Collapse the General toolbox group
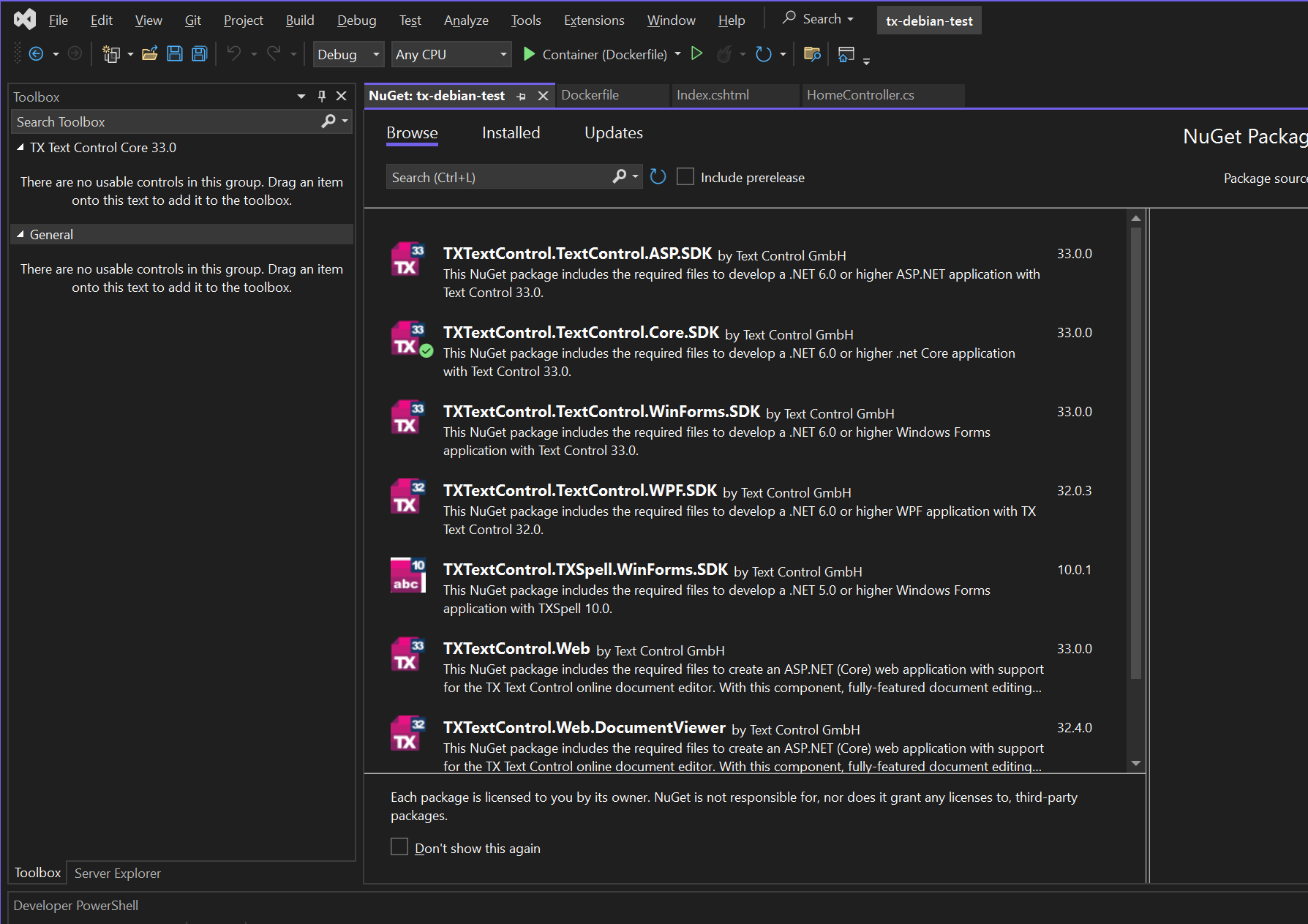Viewport: 1308px width, 924px height. (20, 235)
